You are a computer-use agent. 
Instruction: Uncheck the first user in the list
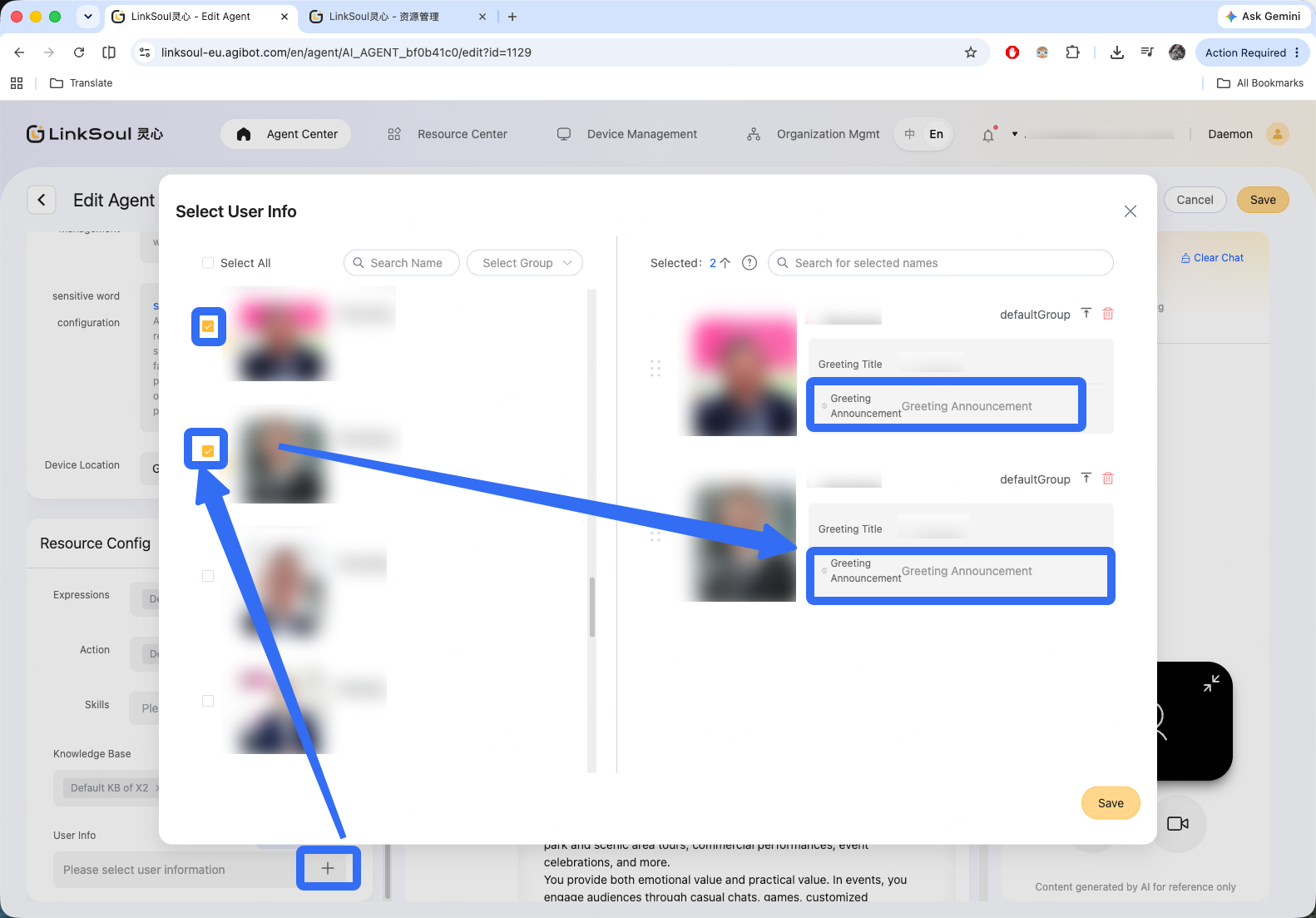[x=208, y=326]
